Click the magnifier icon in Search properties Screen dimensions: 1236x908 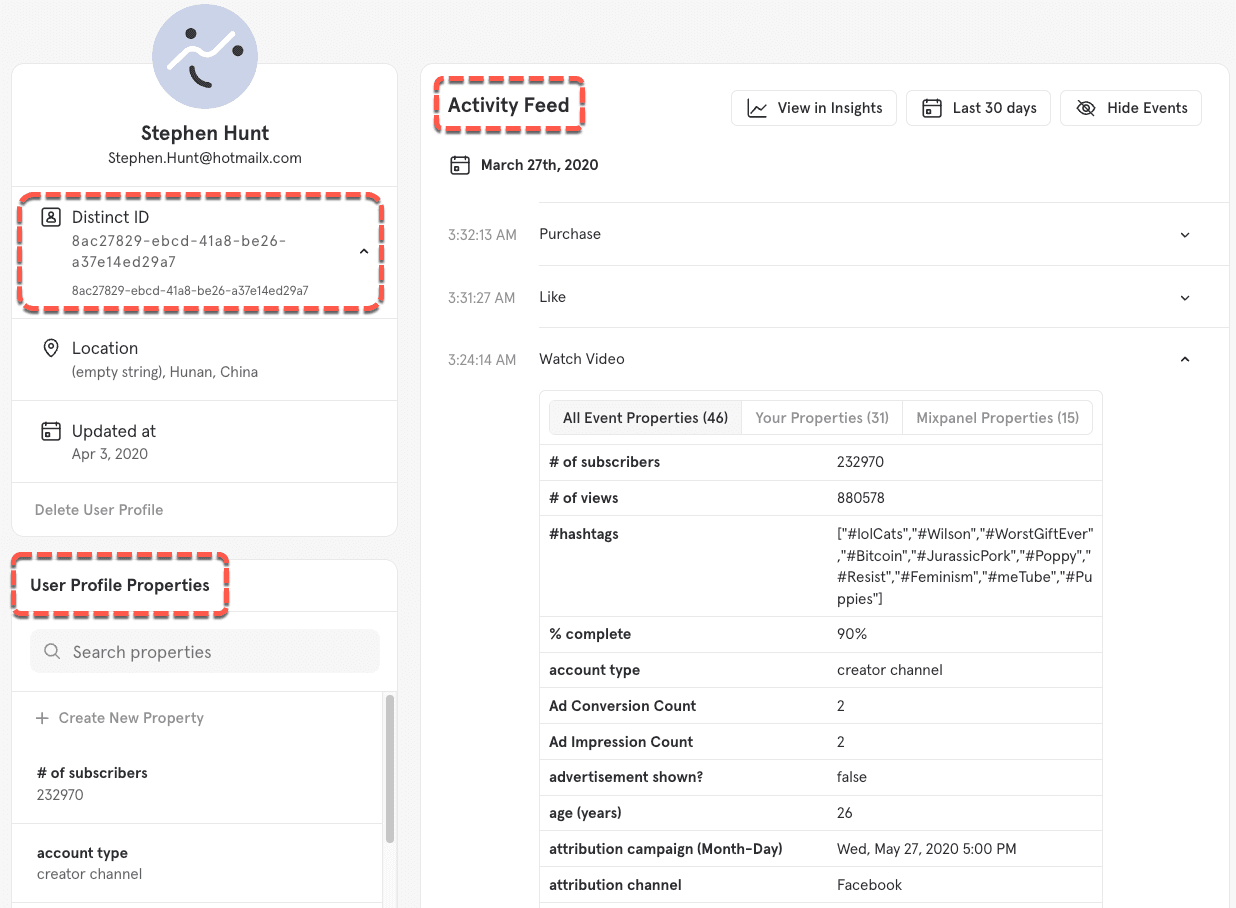[52, 652]
